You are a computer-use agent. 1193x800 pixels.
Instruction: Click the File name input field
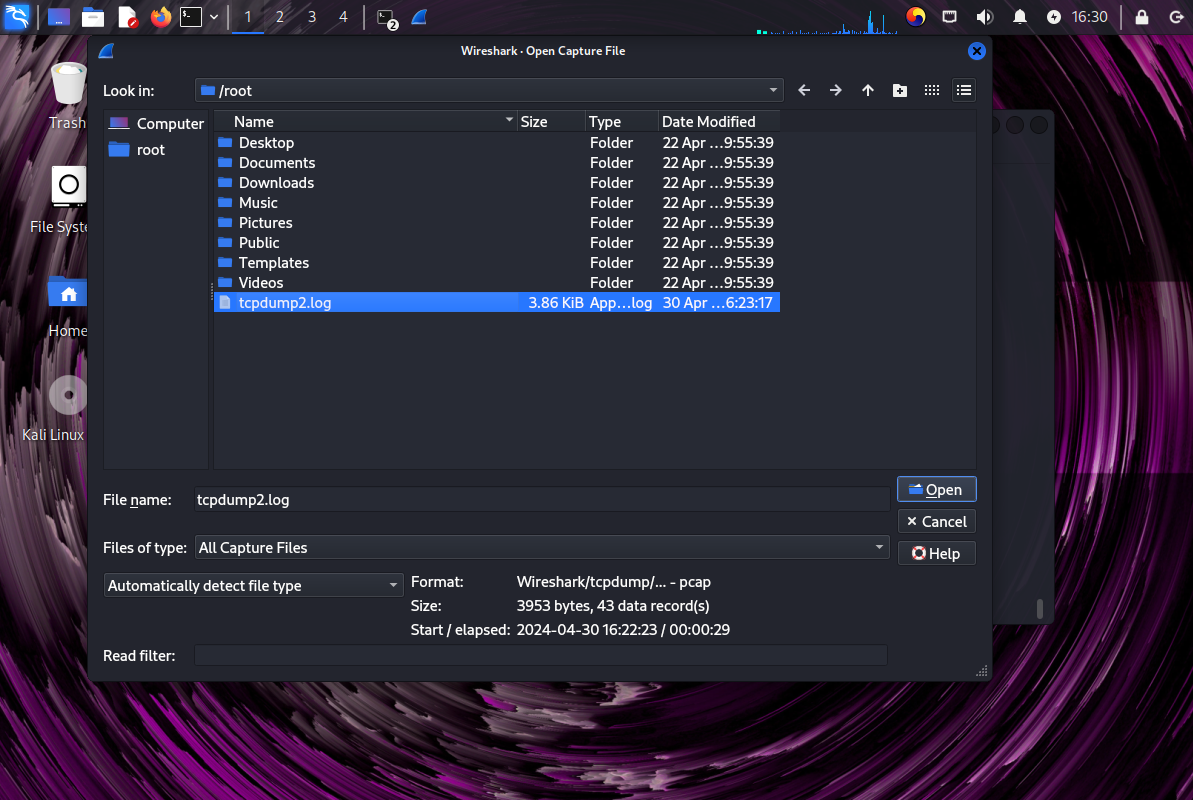[542, 500]
